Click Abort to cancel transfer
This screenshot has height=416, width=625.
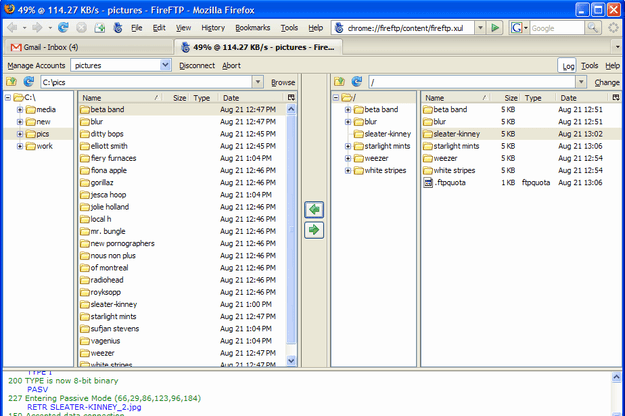231,65
